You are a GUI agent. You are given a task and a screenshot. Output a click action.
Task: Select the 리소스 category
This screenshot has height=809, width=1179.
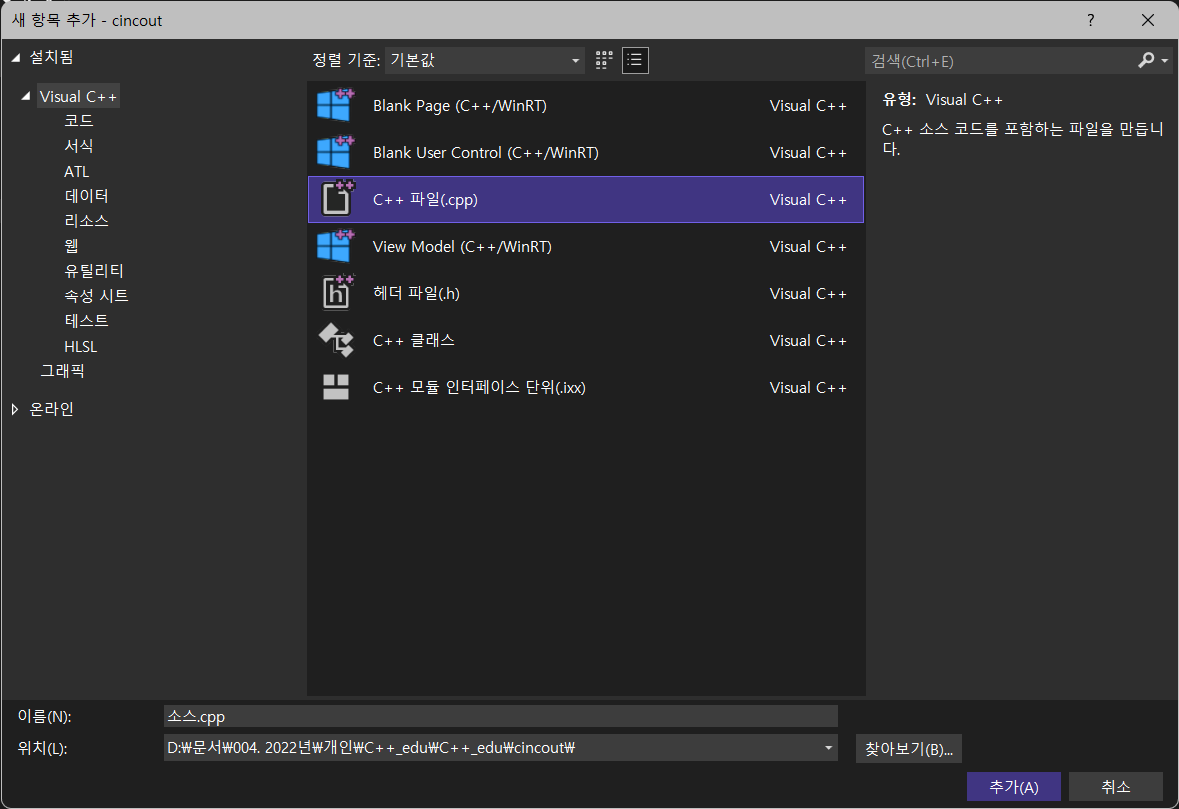point(86,220)
